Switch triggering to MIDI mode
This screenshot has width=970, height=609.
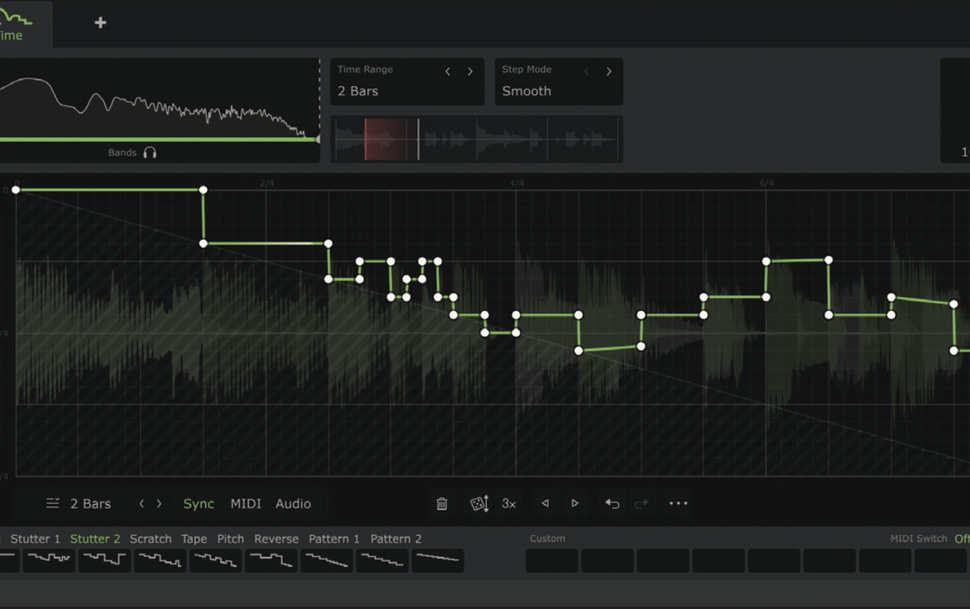pyautogui.click(x=245, y=503)
